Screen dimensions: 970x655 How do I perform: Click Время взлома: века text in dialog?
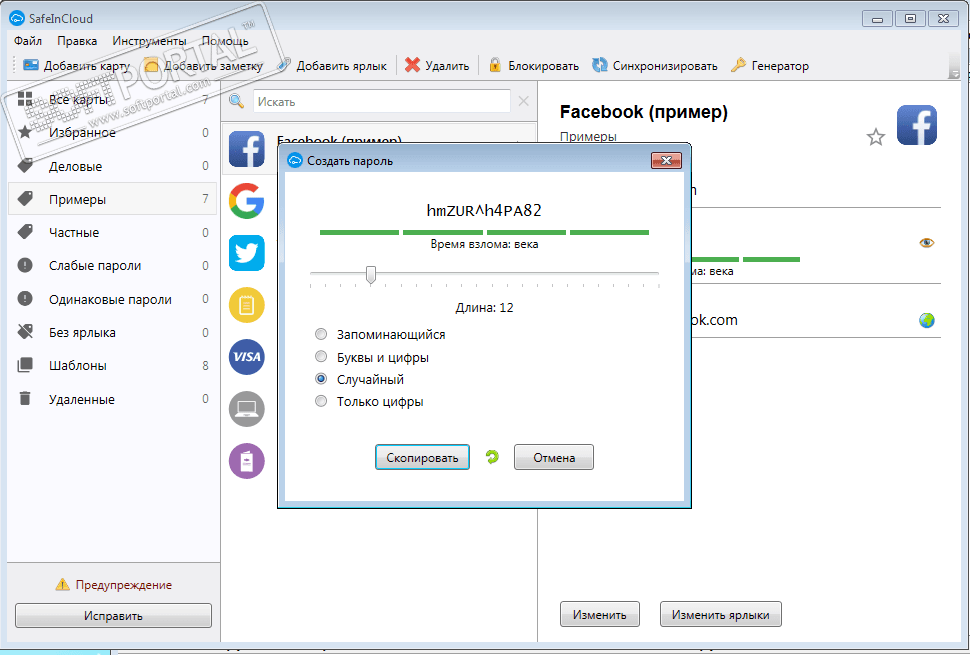[x=484, y=244]
